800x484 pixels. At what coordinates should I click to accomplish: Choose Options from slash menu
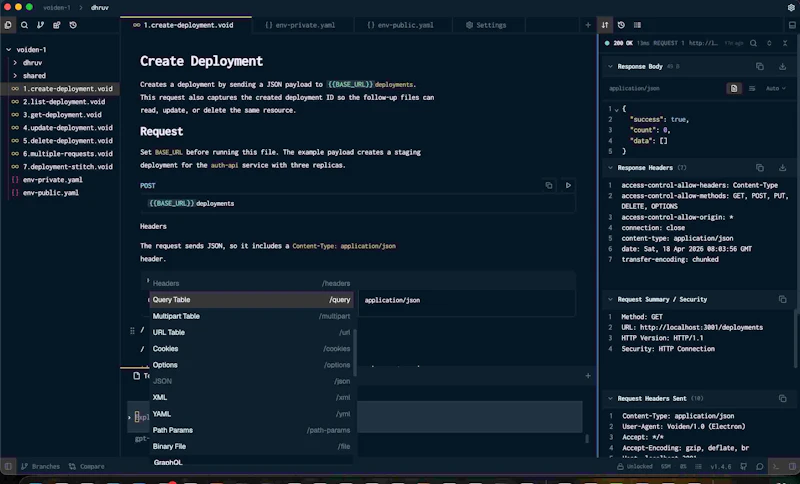252,365
